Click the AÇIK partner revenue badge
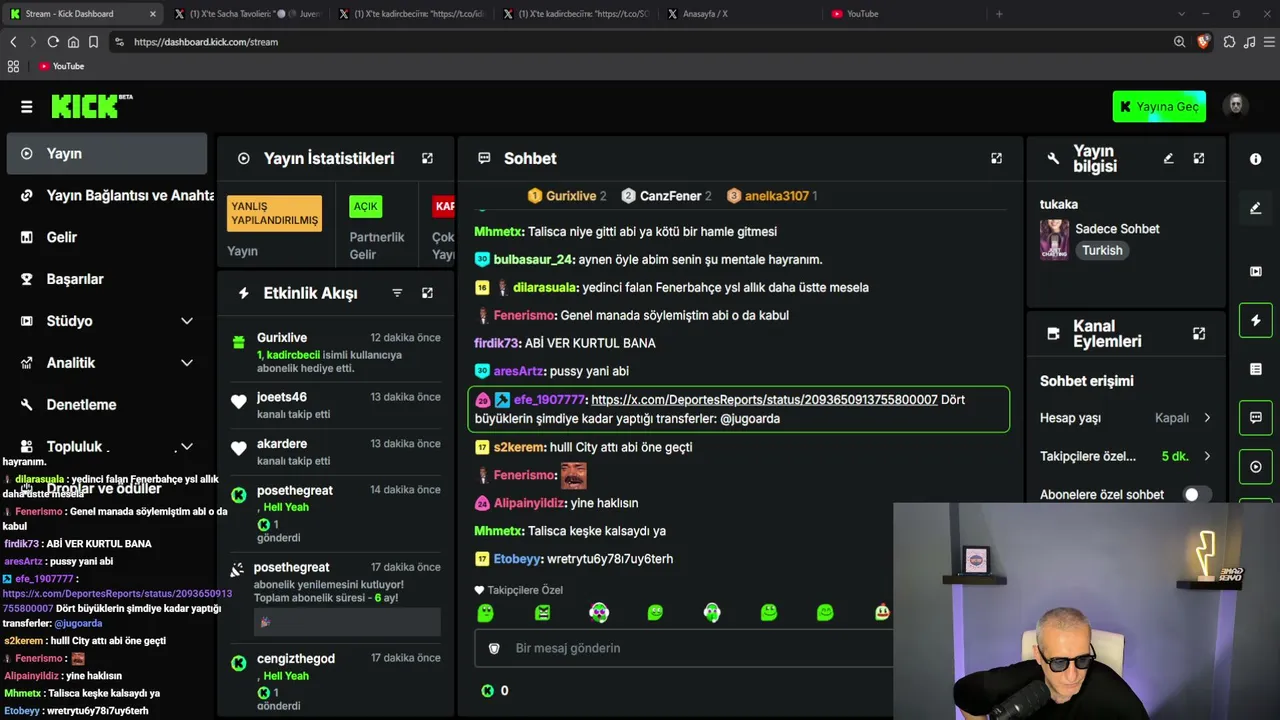 coord(366,206)
